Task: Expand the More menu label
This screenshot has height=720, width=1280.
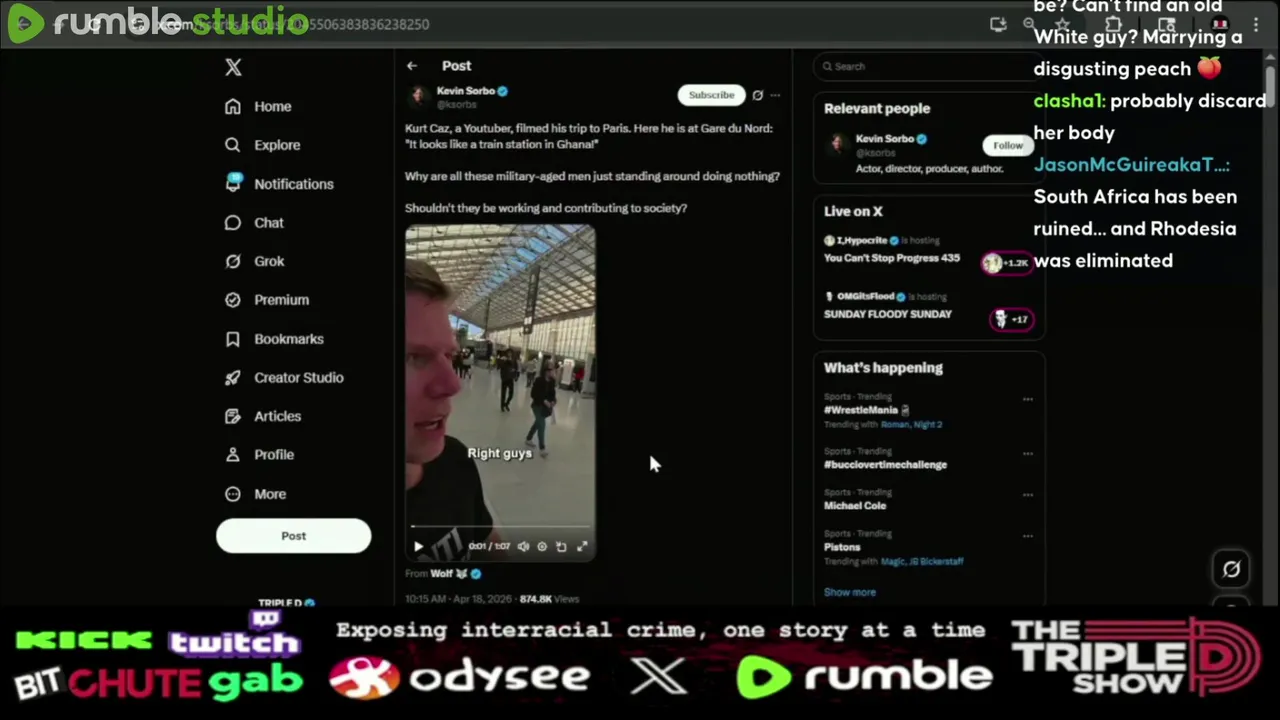Action: click(x=270, y=494)
